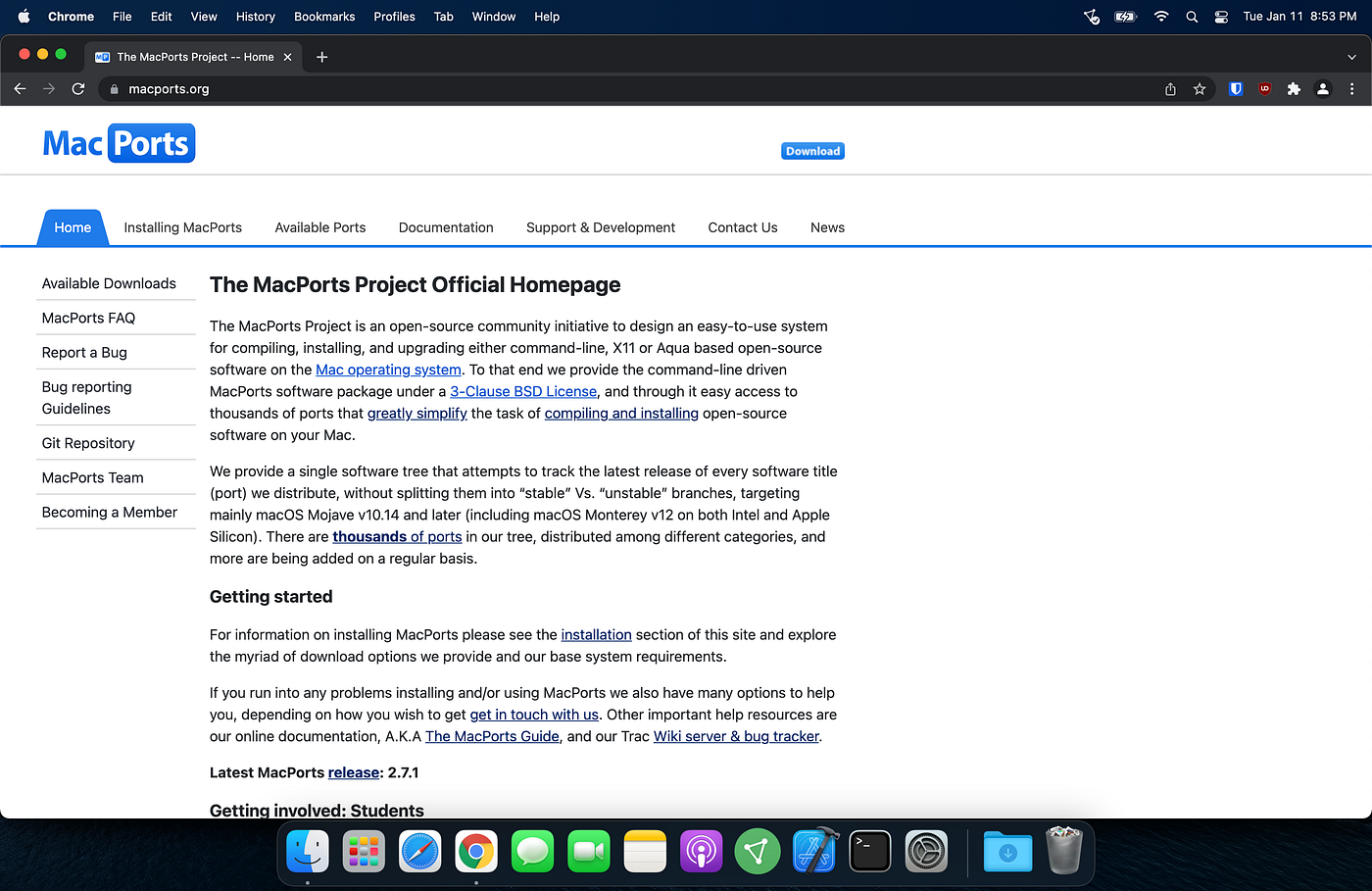Viewport: 1372px width, 891px height.
Task: Open the Chrome menu in menu bar
Action: (71, 17)
